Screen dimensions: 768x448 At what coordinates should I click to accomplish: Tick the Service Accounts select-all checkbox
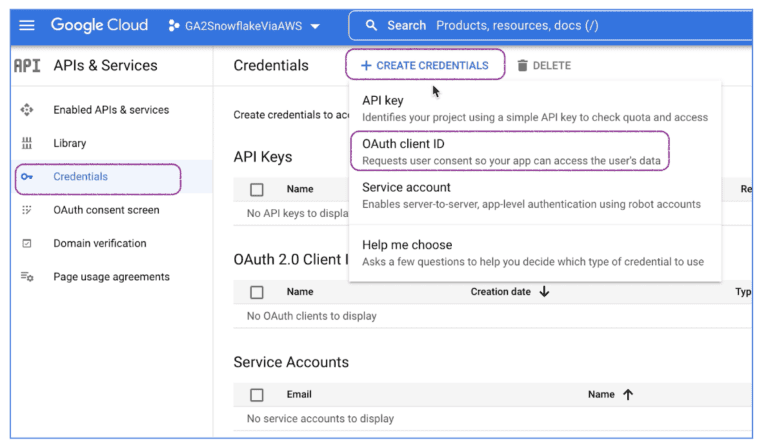(257, 395)
